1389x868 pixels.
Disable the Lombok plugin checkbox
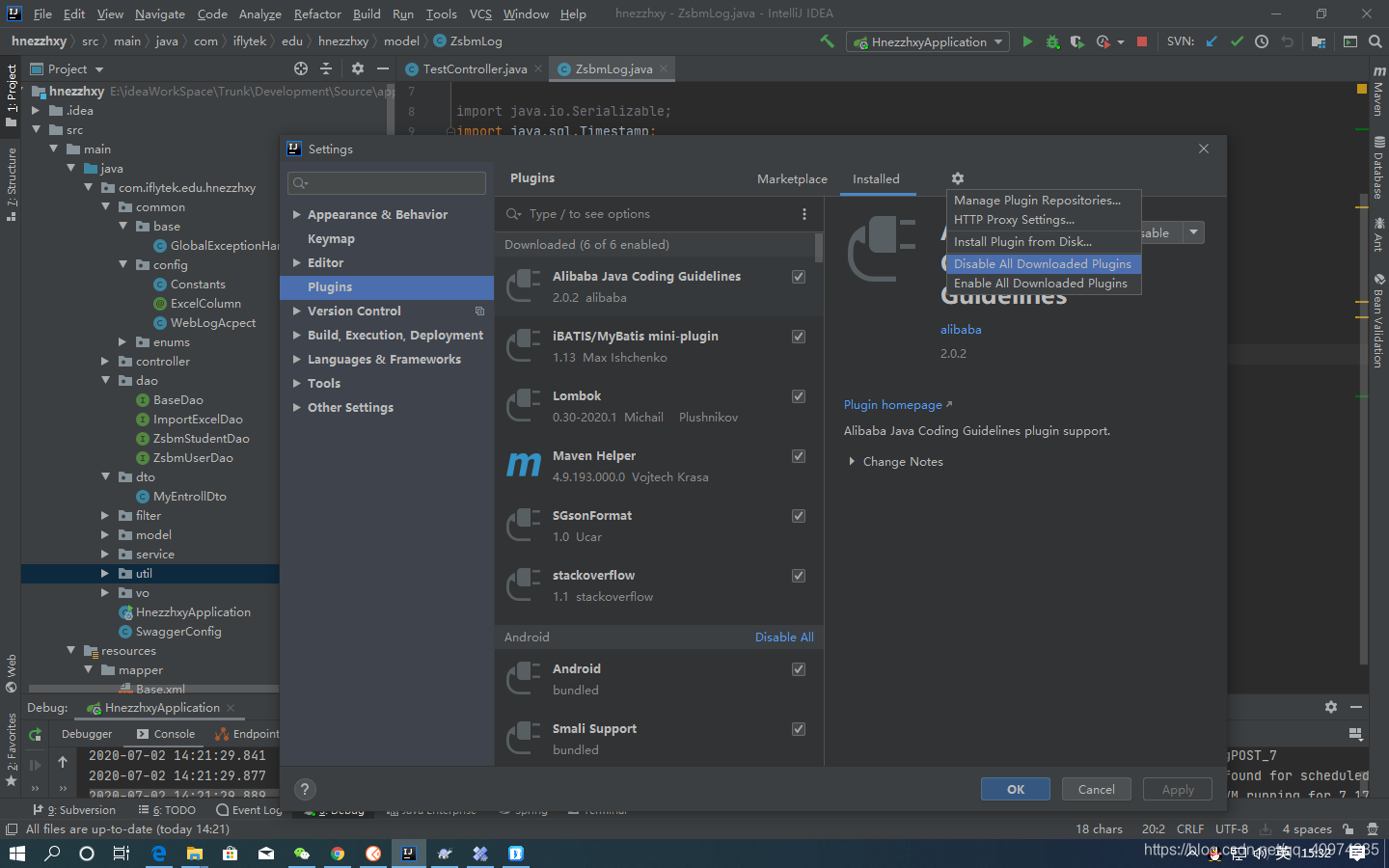click(x=799, y=396)
